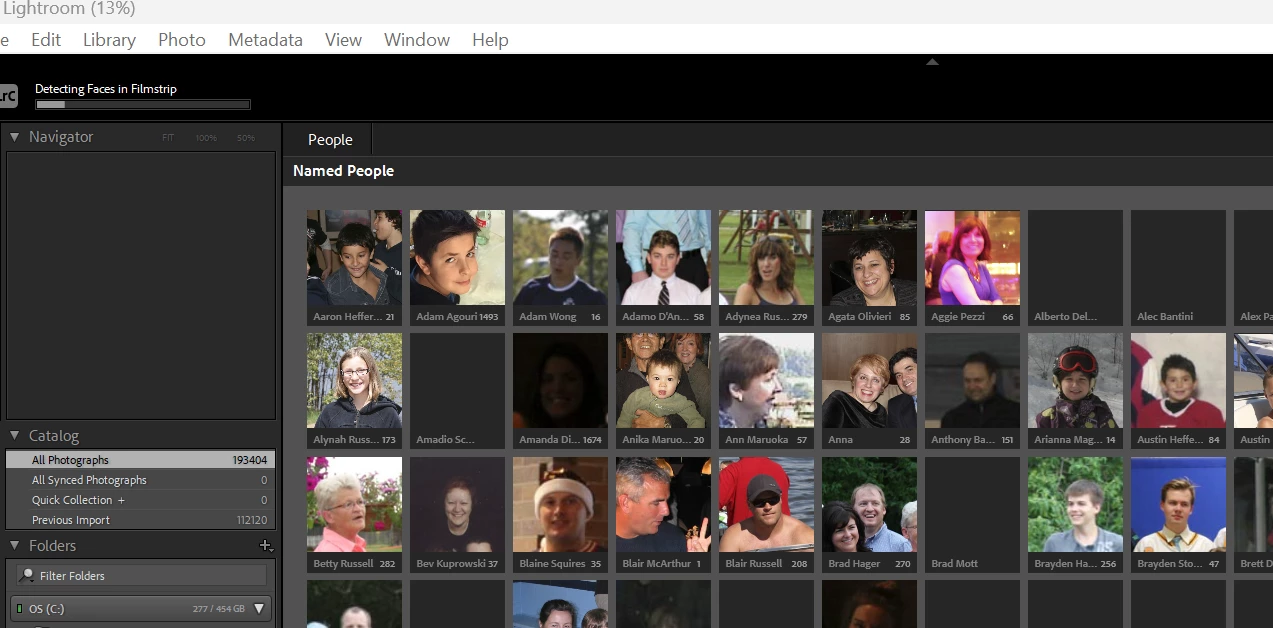Select Blair McArthur person thumbnail

tap(663, 505)
